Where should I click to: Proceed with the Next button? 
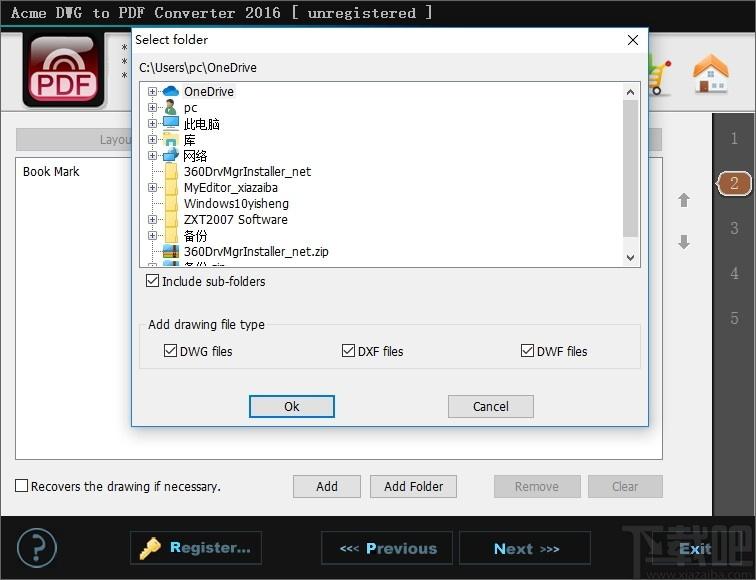[x=525, y=548]
